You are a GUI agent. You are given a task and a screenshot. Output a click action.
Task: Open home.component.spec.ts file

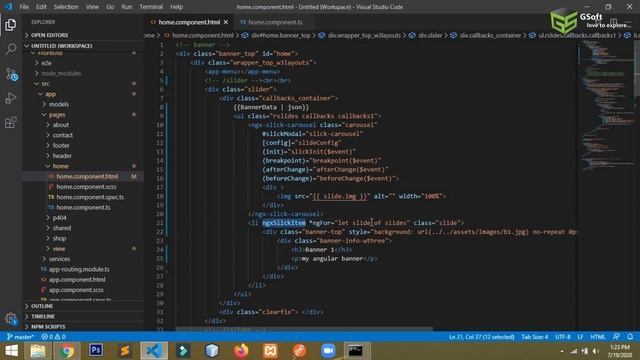(x=90, y=197)
